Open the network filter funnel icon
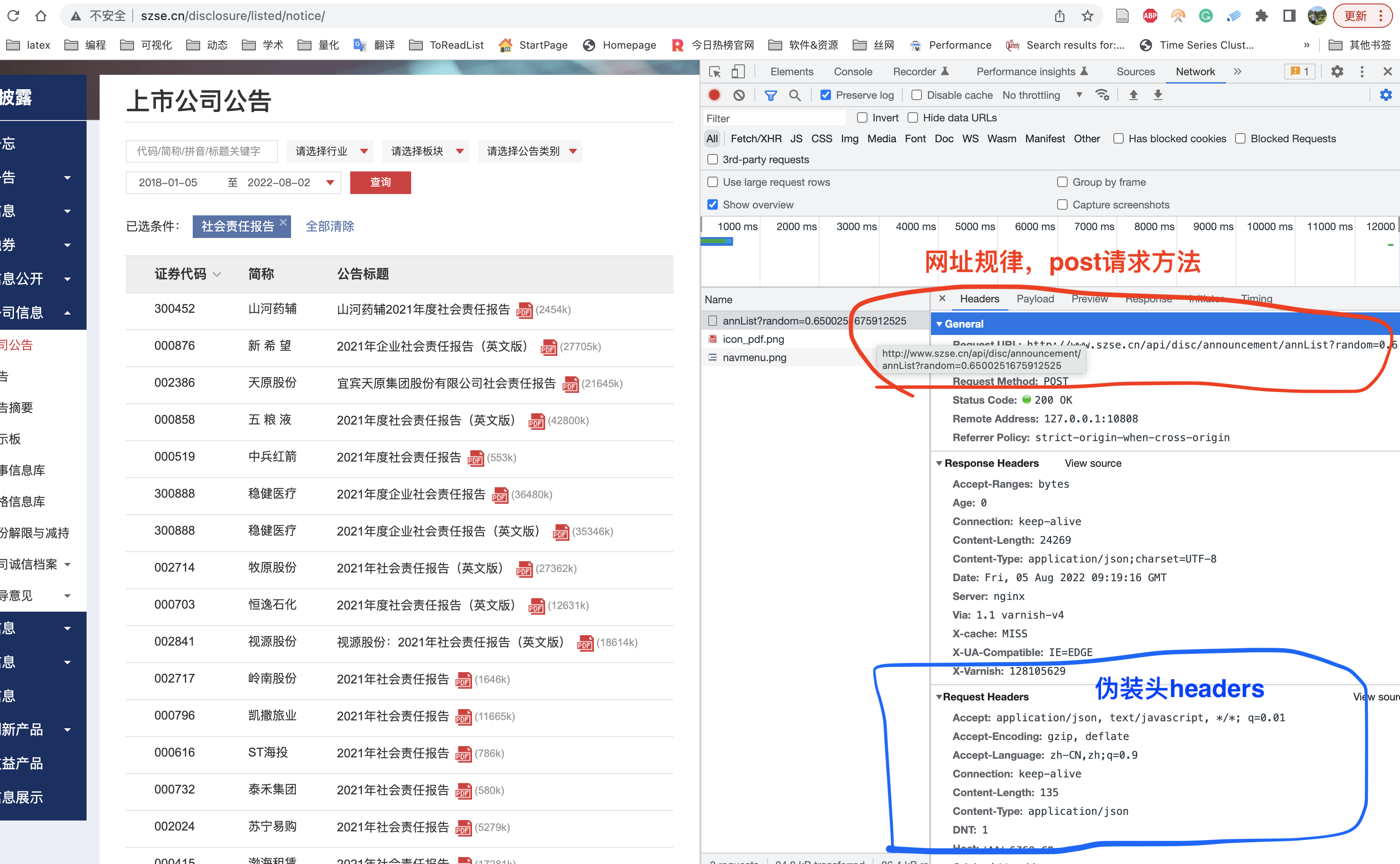The image size is (1400, 864). click(771, 95)
